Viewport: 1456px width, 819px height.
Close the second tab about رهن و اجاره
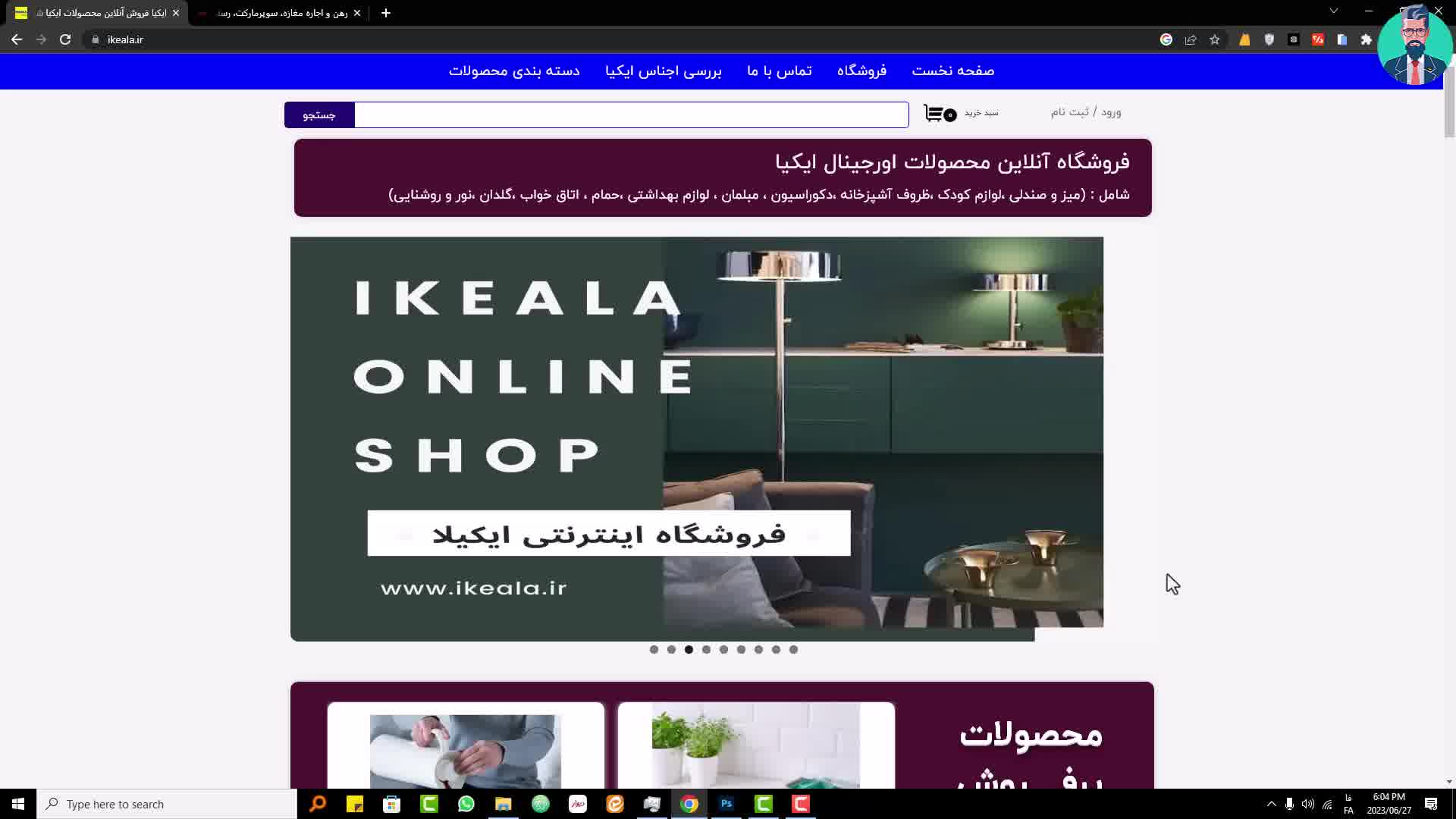[357, 13]
